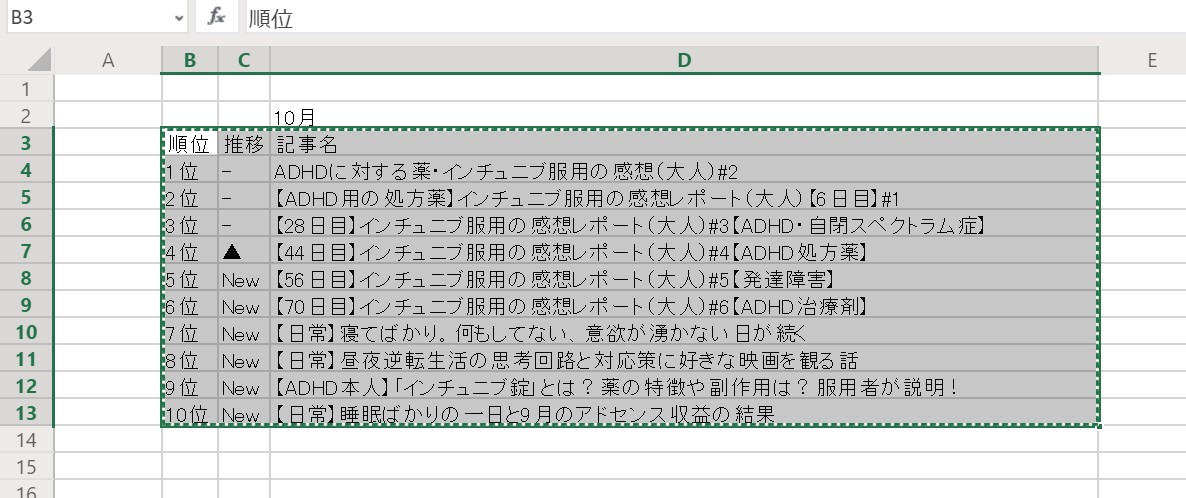Select row 9 header

(x=27, y=304)
